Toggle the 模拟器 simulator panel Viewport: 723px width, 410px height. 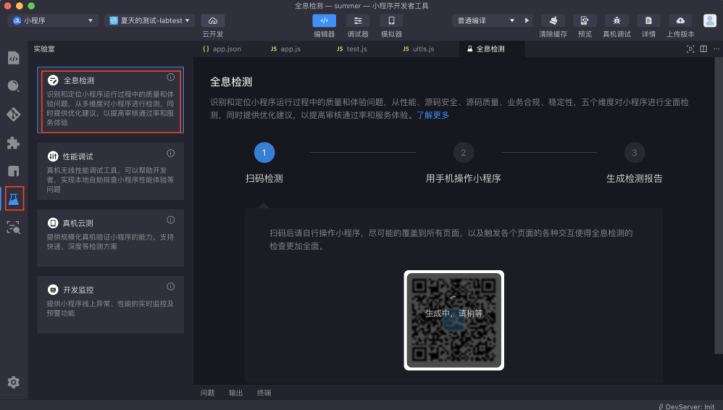pyautogui.click(x=391, y=21)
